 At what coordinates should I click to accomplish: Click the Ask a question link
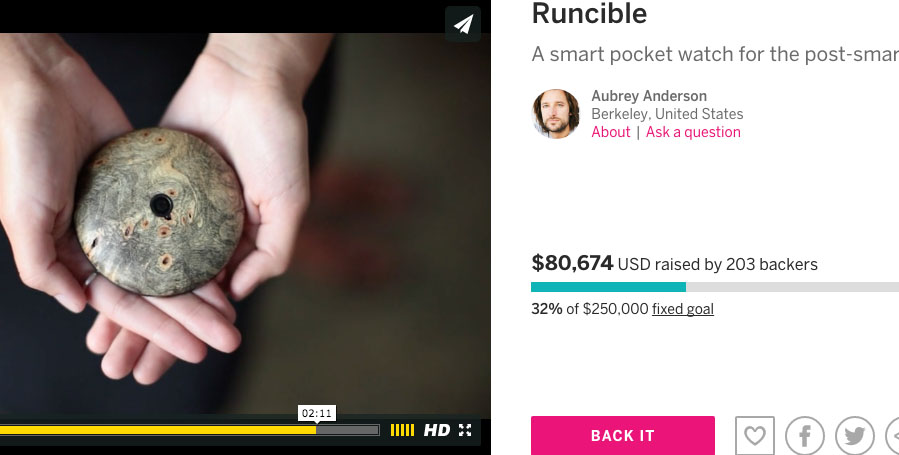point(693,132)
